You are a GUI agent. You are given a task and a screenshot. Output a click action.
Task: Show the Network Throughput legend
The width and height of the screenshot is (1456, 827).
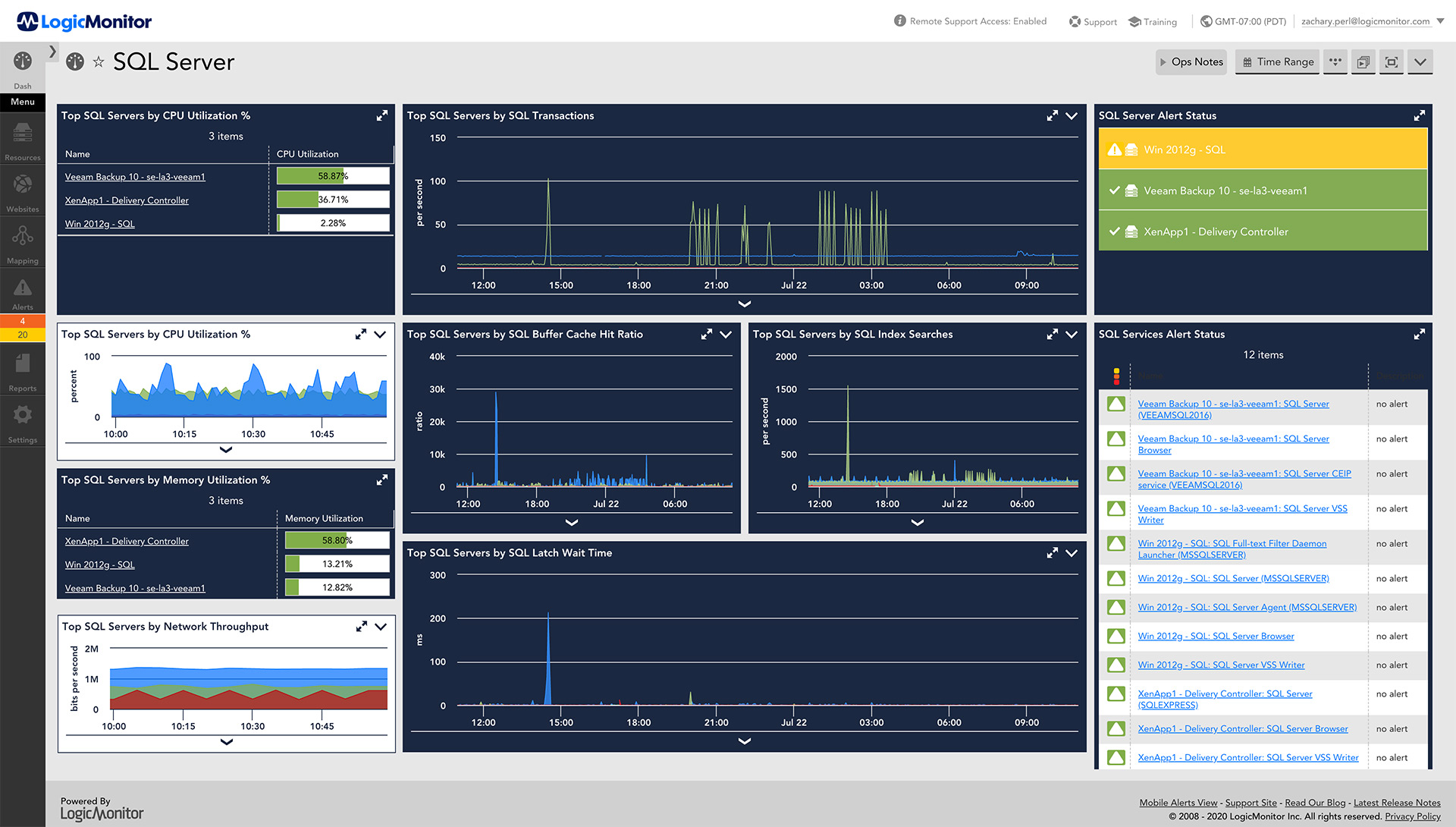click(226, 741)
